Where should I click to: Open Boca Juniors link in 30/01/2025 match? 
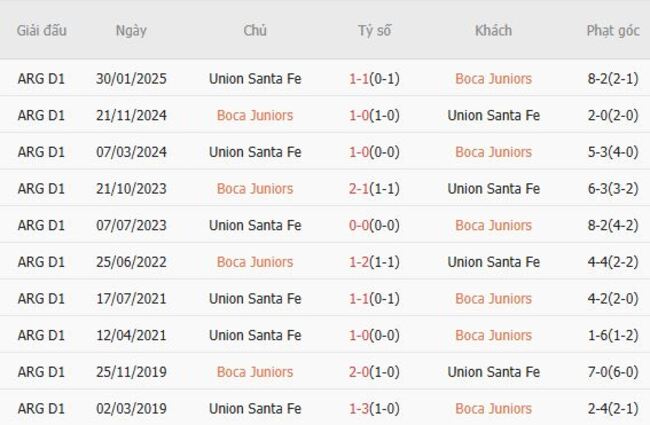click(493, 79)
